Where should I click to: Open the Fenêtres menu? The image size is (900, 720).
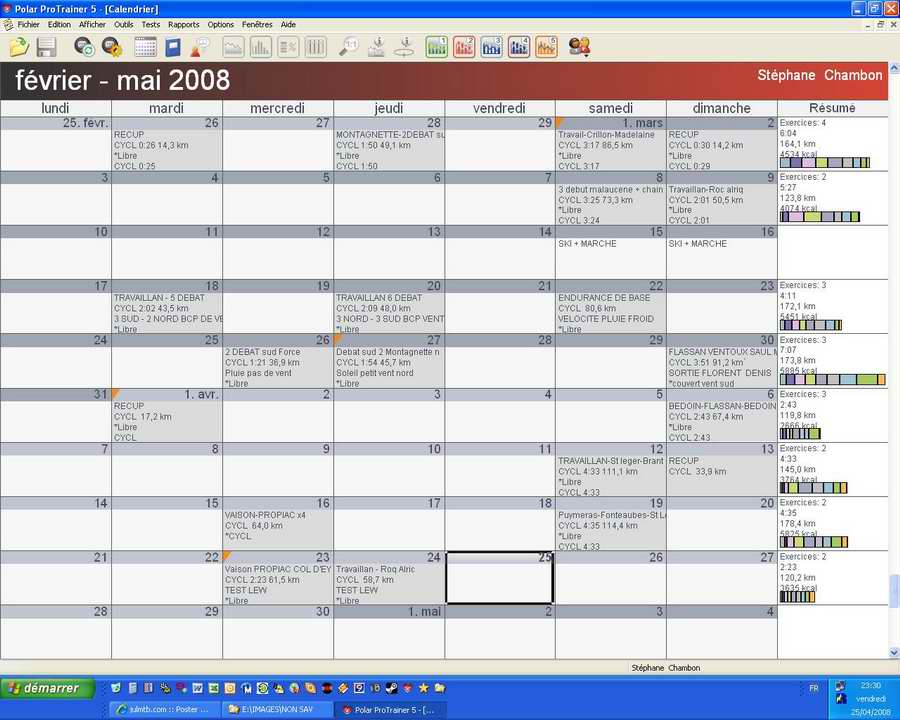[257, 24]
